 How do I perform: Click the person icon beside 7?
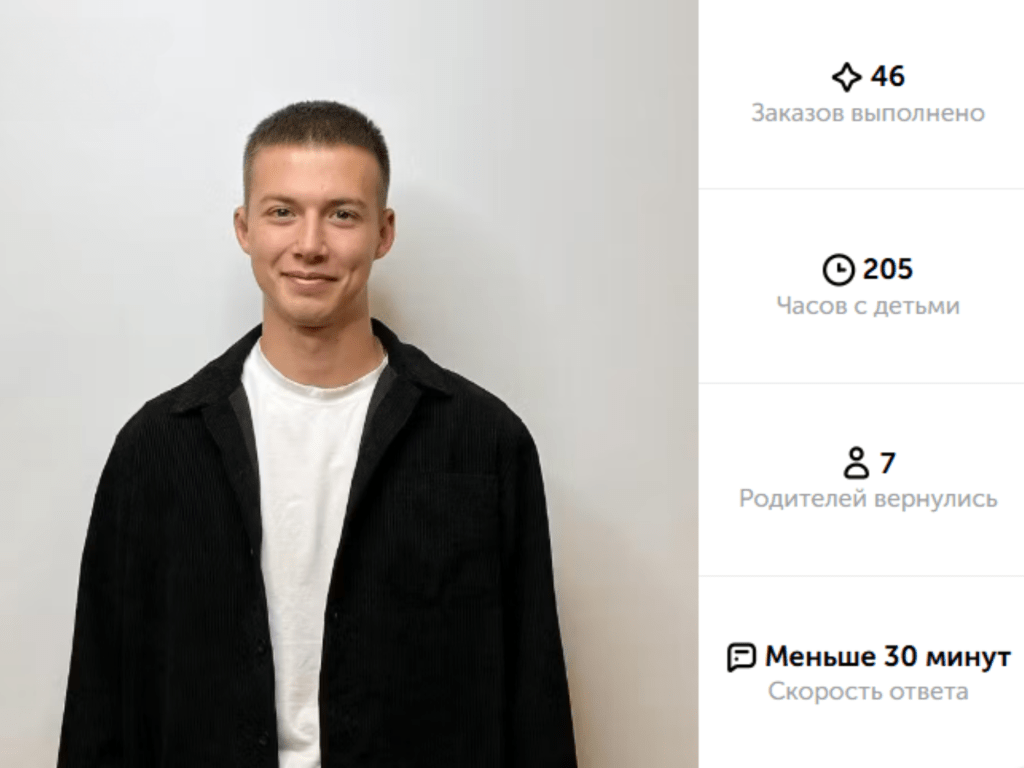click(x=856, y=463)
